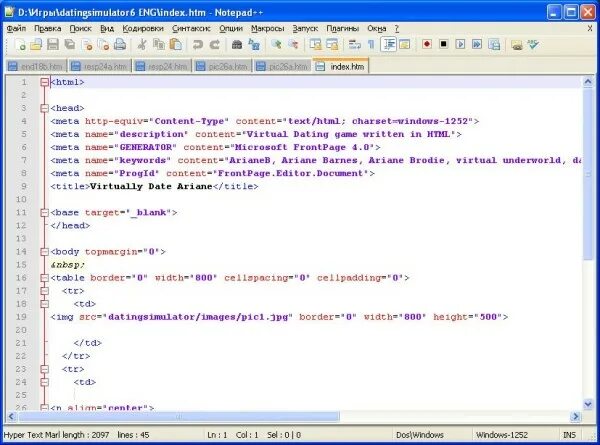
Task: Open the Плагины menu
Action: click(342, 28)
